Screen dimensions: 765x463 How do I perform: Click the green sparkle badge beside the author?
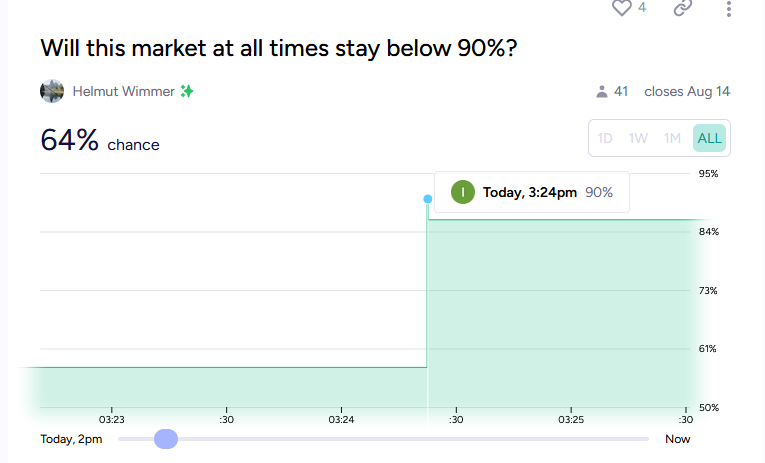coord(187,91)
